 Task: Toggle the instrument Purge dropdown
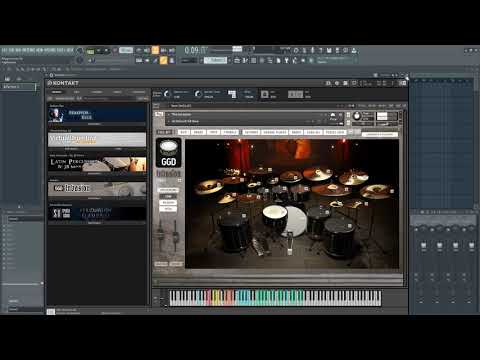[x=333, y=116]
